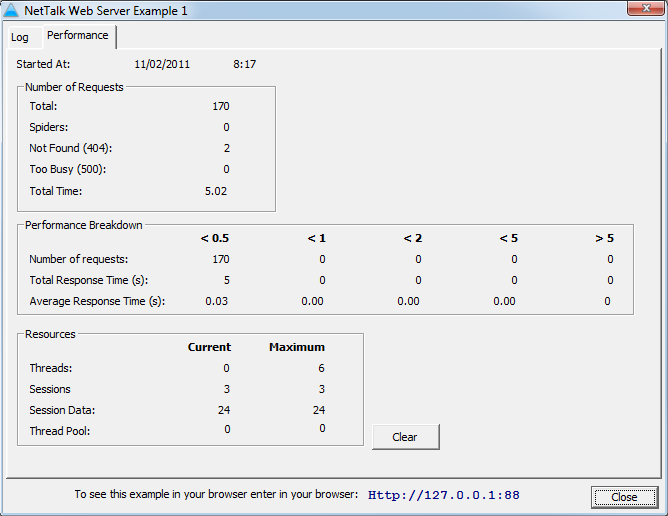668x516 pixels.
Task: Click the NetTalk app icon in title bar
Action: coord(12,10)
